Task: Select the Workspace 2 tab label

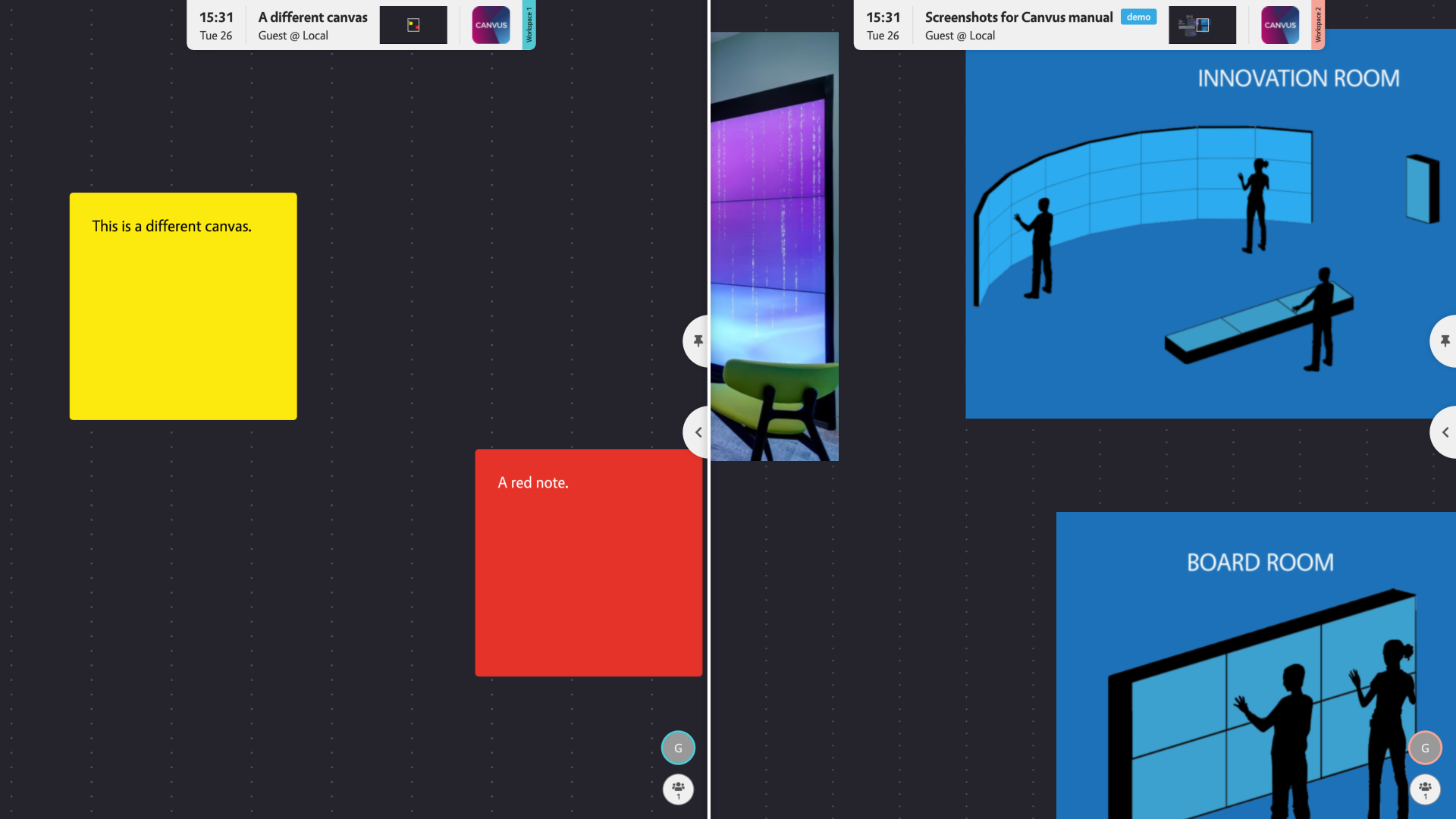Action: coord(1318,24)
